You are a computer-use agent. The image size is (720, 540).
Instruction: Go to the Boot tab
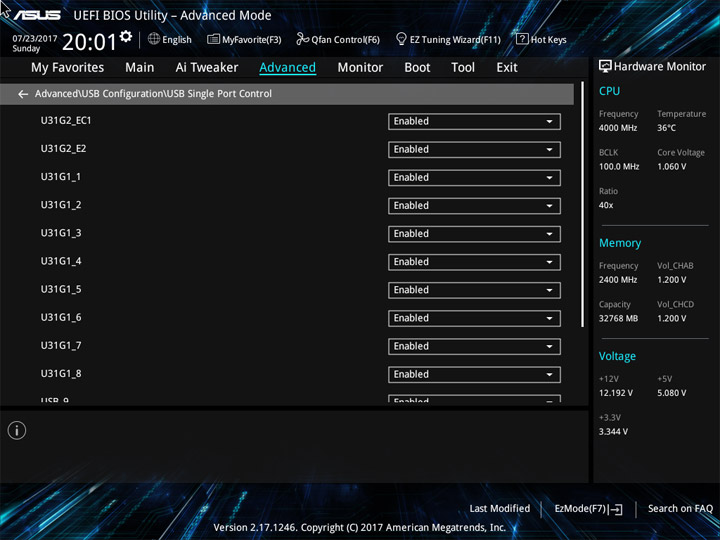click(x=417, y=68)
